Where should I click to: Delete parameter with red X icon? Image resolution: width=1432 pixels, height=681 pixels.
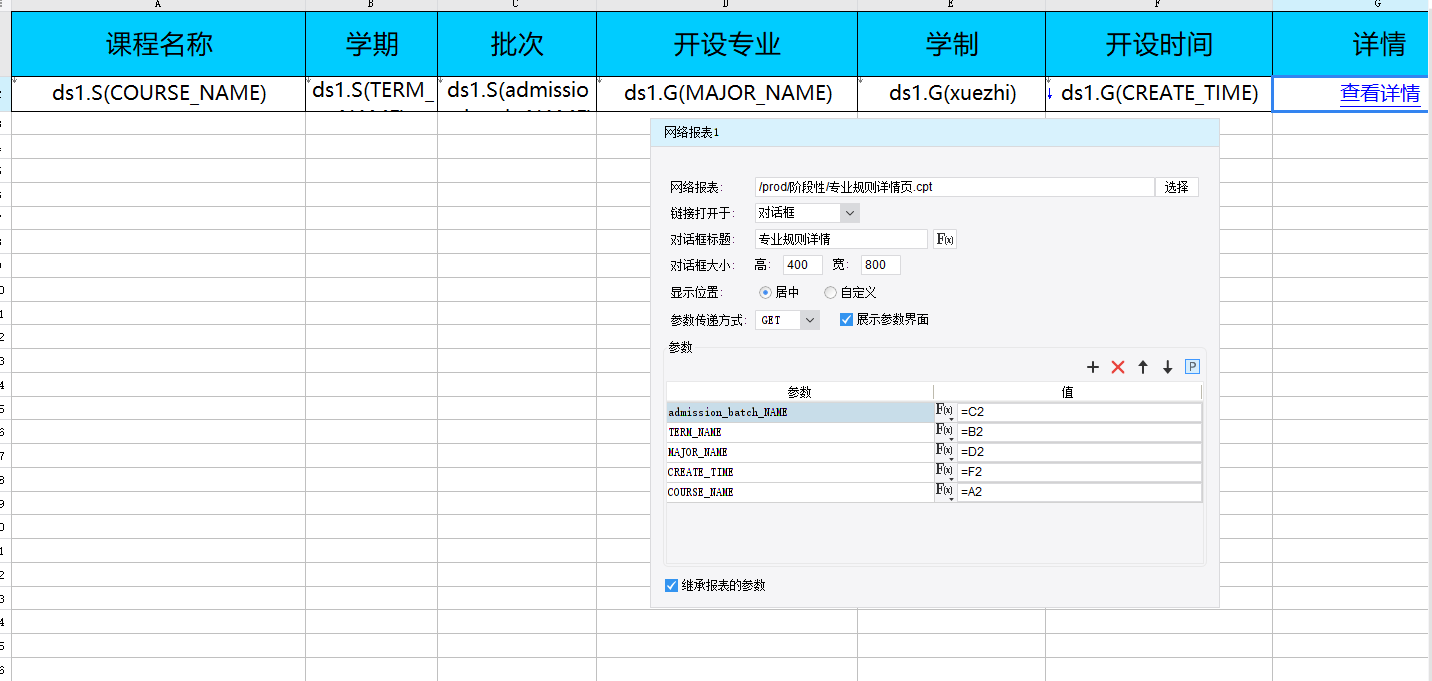click(x=1118, y=367)
